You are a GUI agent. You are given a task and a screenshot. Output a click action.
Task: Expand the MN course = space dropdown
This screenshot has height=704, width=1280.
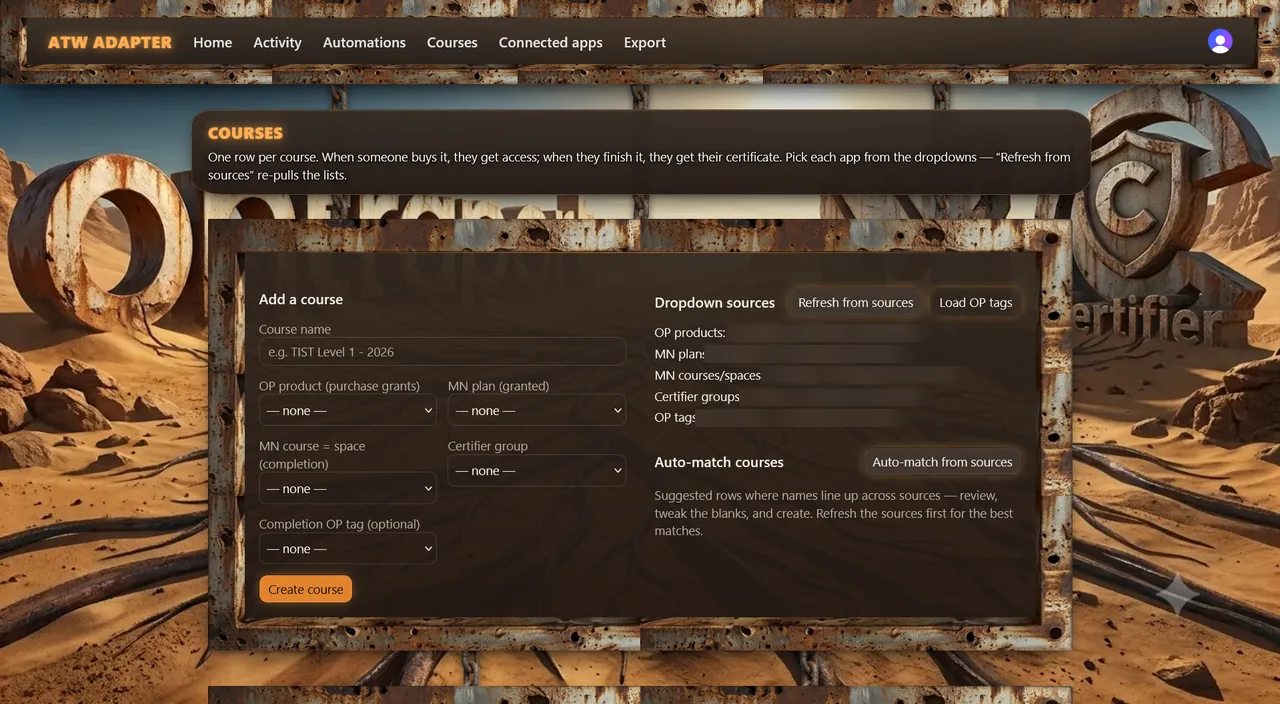[x=348, y=489]
